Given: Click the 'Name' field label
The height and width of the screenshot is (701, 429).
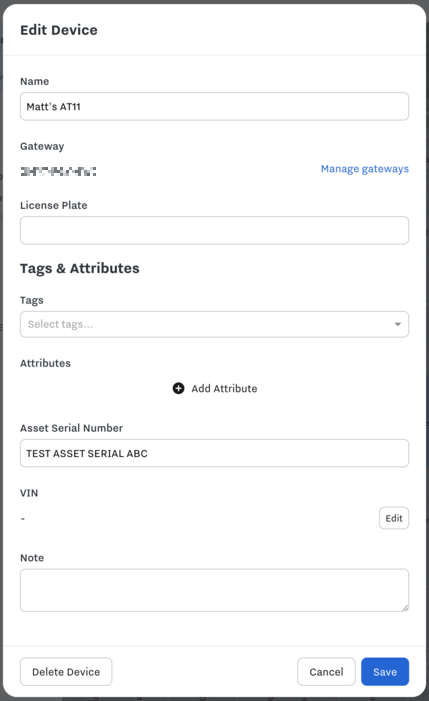Looking at the screenshot, I should pyautogui.click(x=34, y=81).
